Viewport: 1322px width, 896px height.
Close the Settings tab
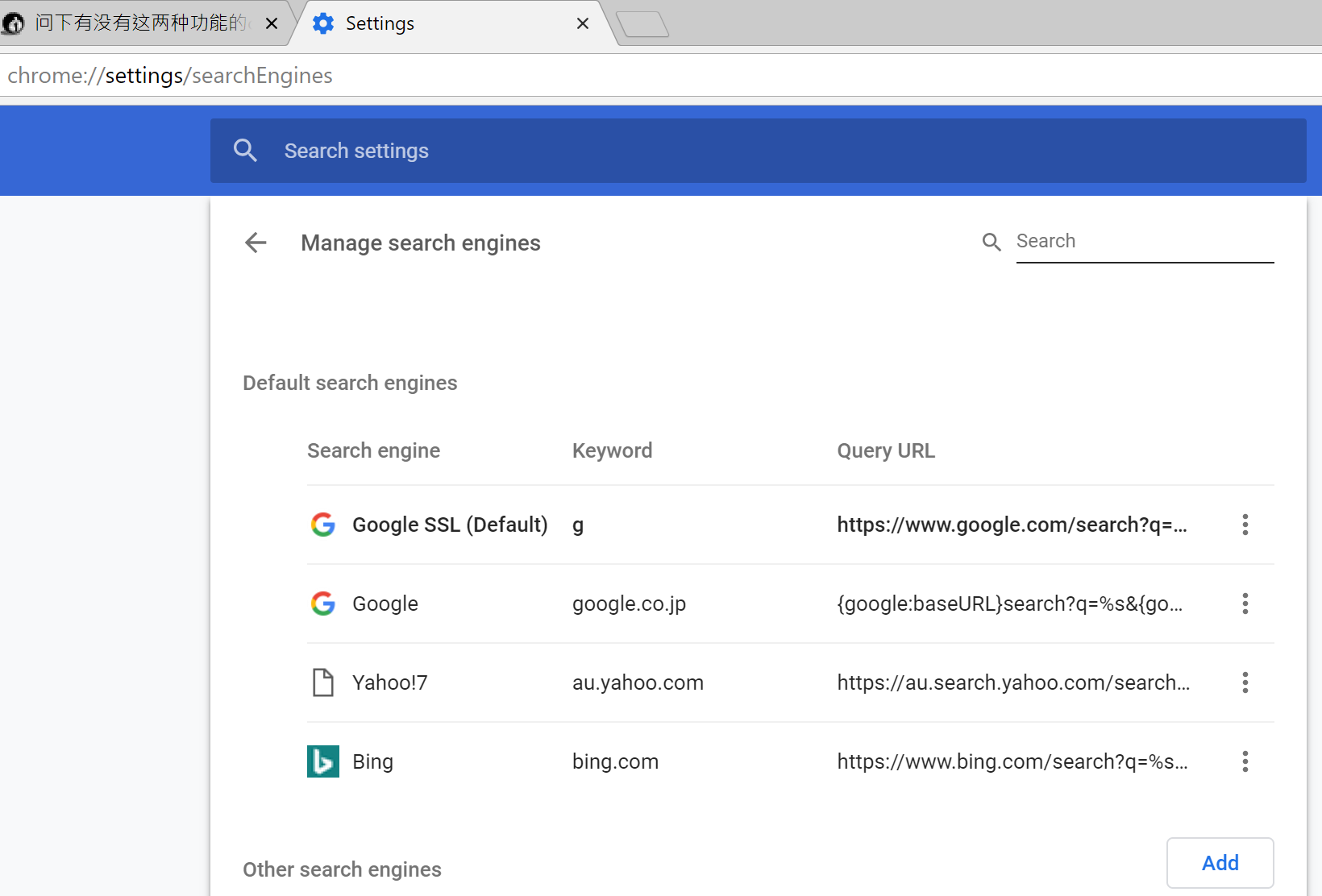tap(583, 23)
